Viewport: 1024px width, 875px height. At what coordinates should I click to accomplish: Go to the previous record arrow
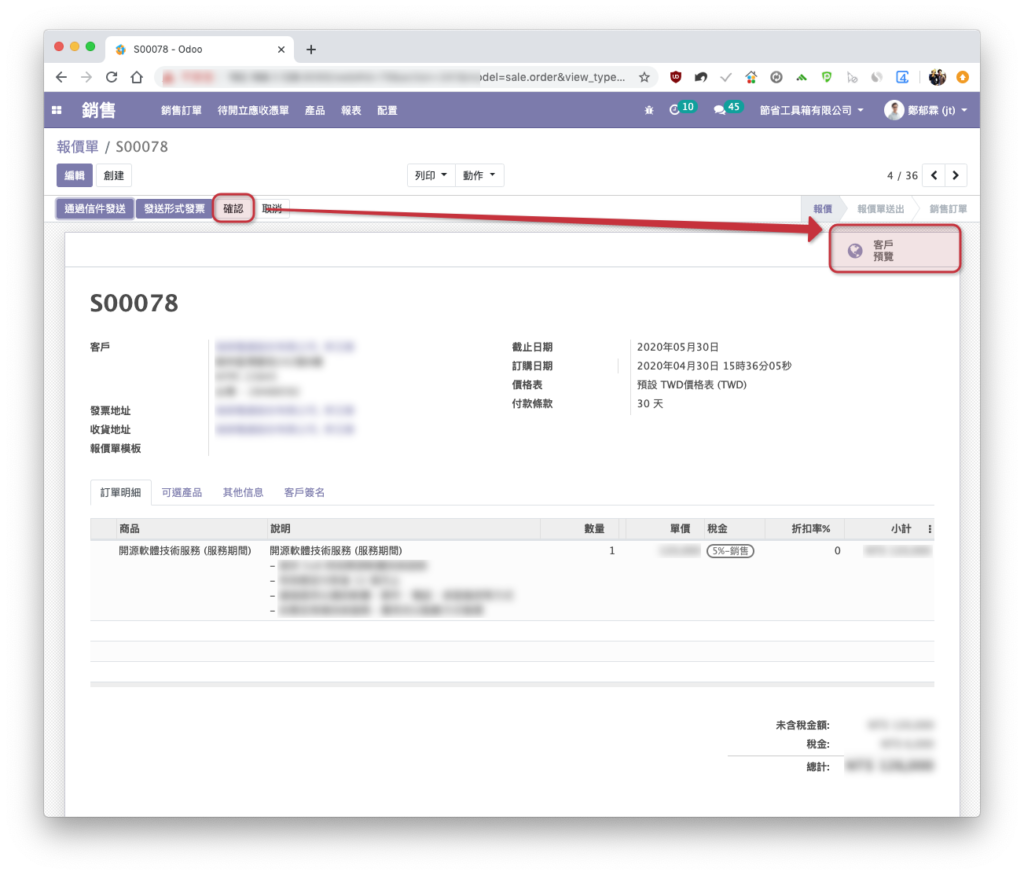pos(934,175)
